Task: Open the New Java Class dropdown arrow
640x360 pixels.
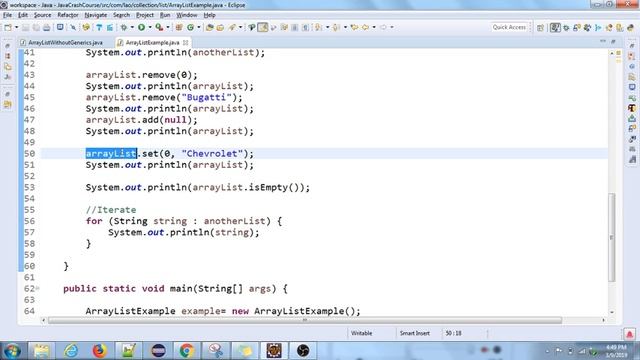Action: (x=199, y=27)
